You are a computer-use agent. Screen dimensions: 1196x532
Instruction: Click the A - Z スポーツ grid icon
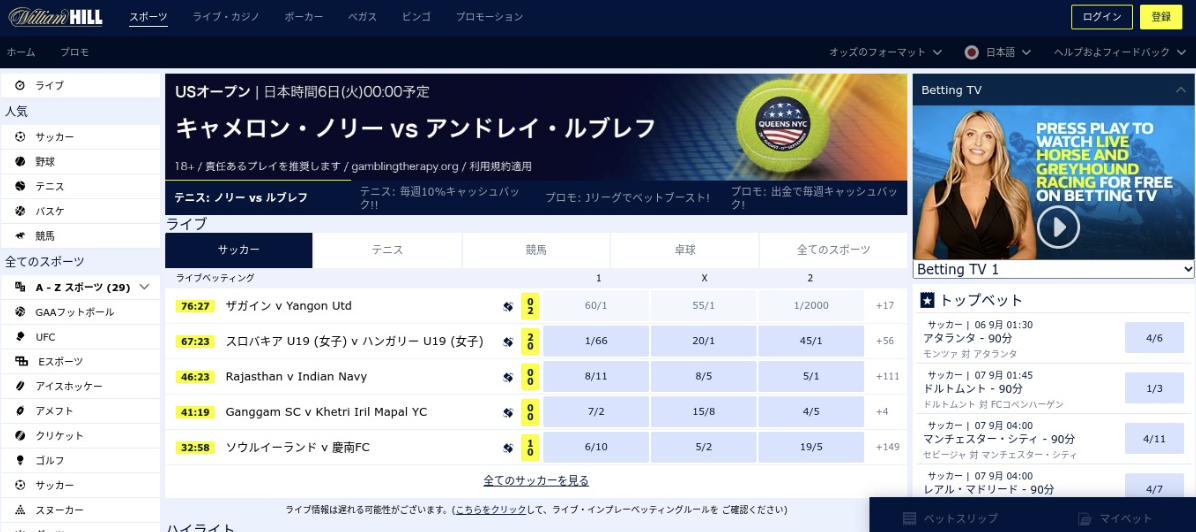(20, 288)
